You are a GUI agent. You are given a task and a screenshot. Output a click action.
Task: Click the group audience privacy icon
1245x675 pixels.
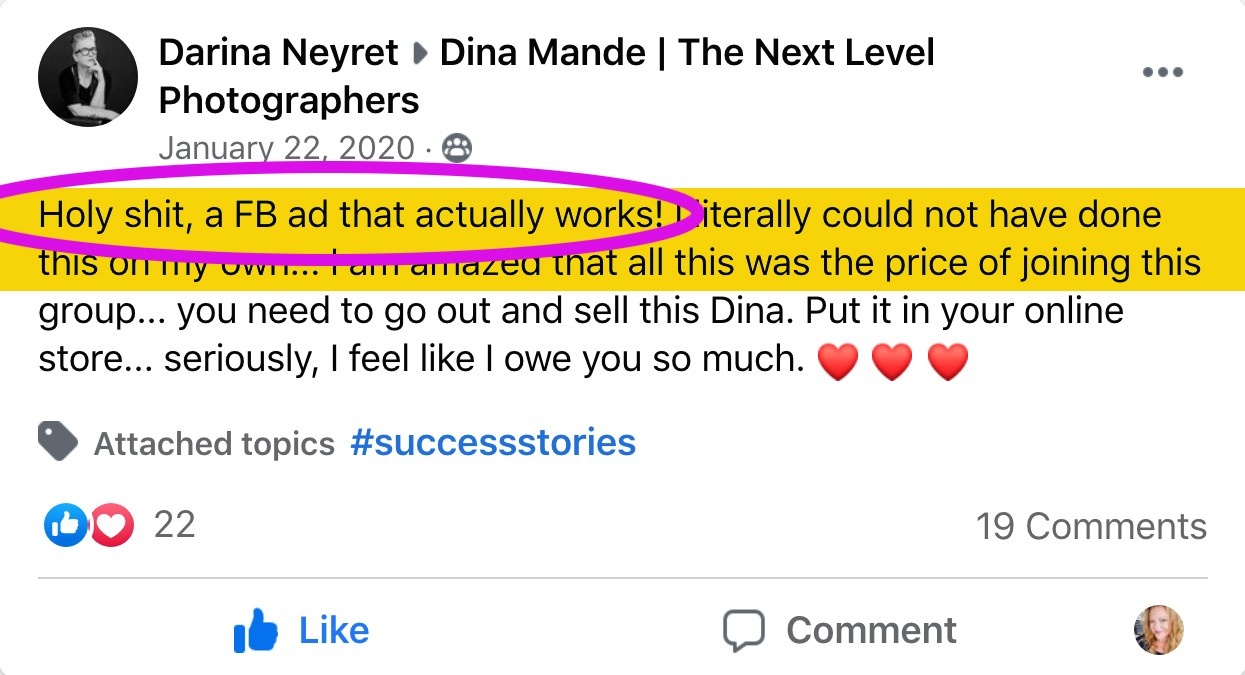456,148
